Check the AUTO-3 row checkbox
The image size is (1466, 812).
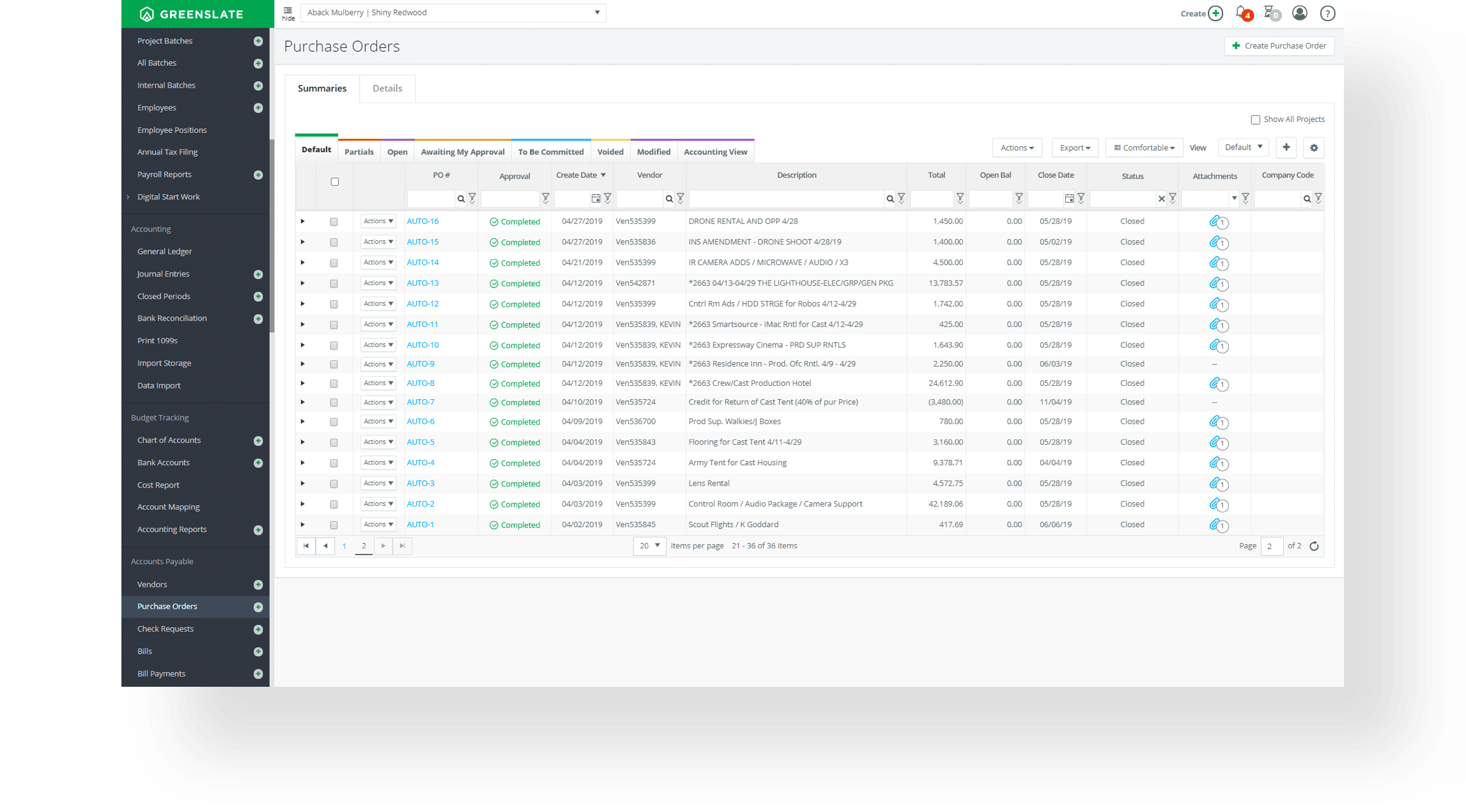(334, 484)
